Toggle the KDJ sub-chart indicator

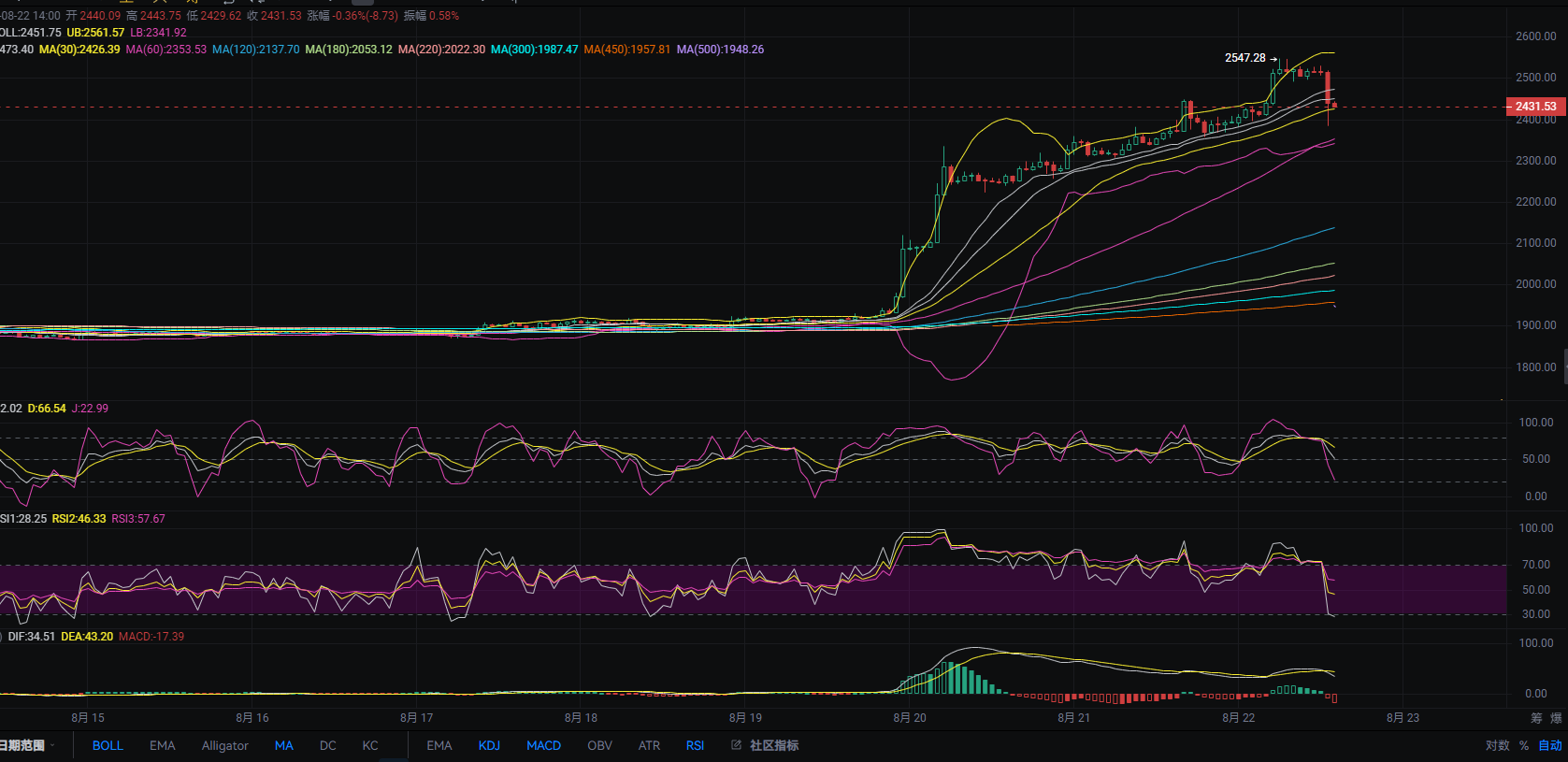point(489,745)
